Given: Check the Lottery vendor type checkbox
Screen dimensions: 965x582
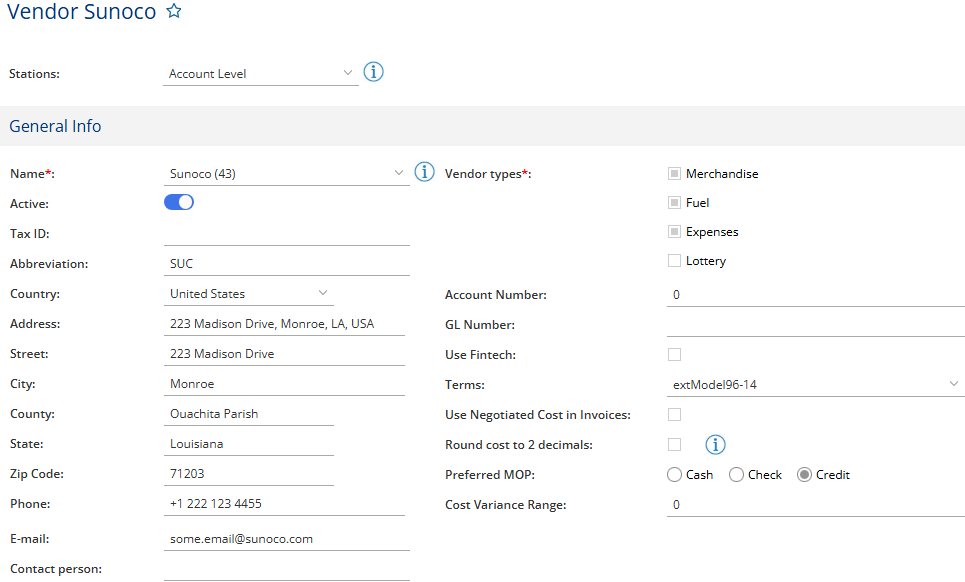Looking at the screenshot, I should pos(674,261).
